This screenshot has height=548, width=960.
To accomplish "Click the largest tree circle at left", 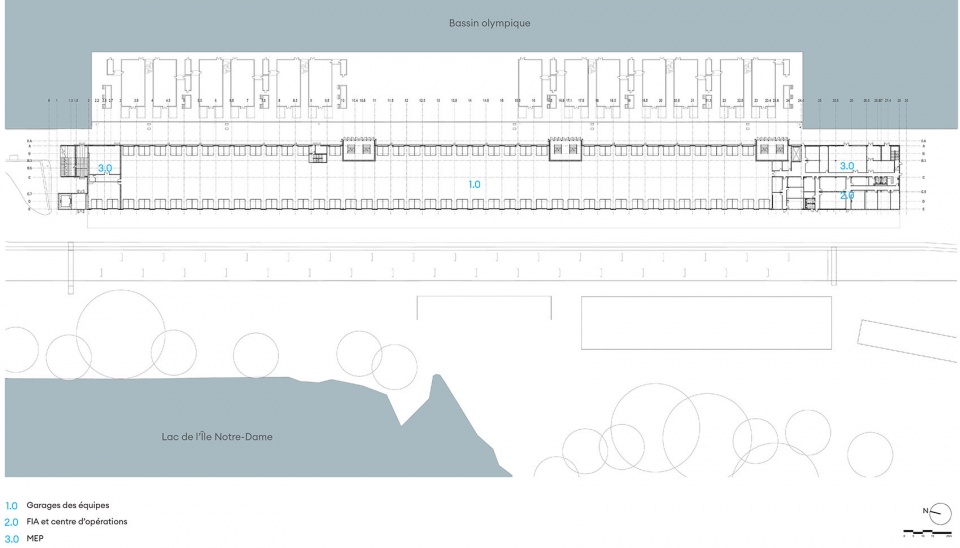I will click(x=120, y=334).
